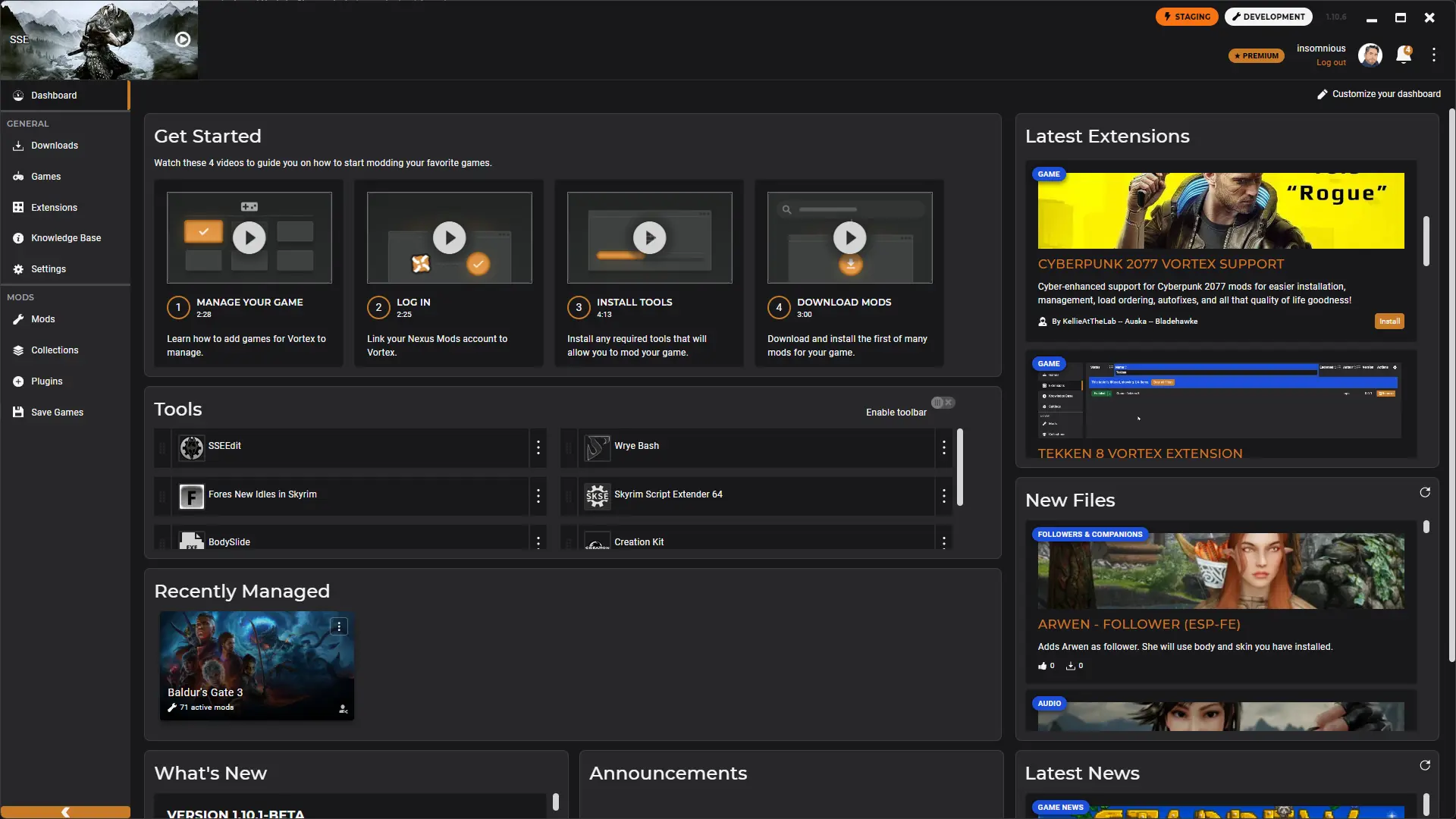Refresh the New Files panel

point(1425,493)
